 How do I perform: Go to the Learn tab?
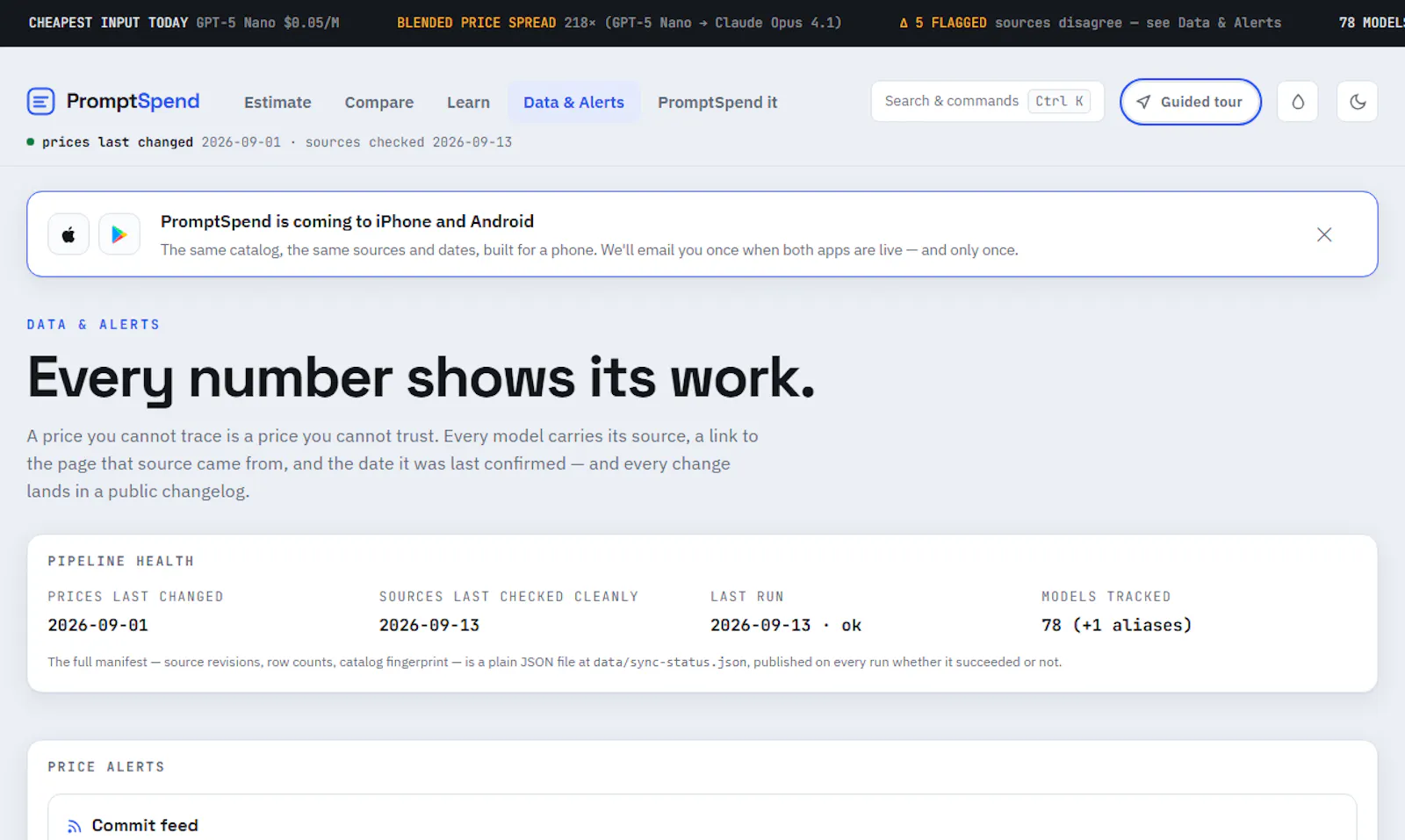tap(468, 103)
